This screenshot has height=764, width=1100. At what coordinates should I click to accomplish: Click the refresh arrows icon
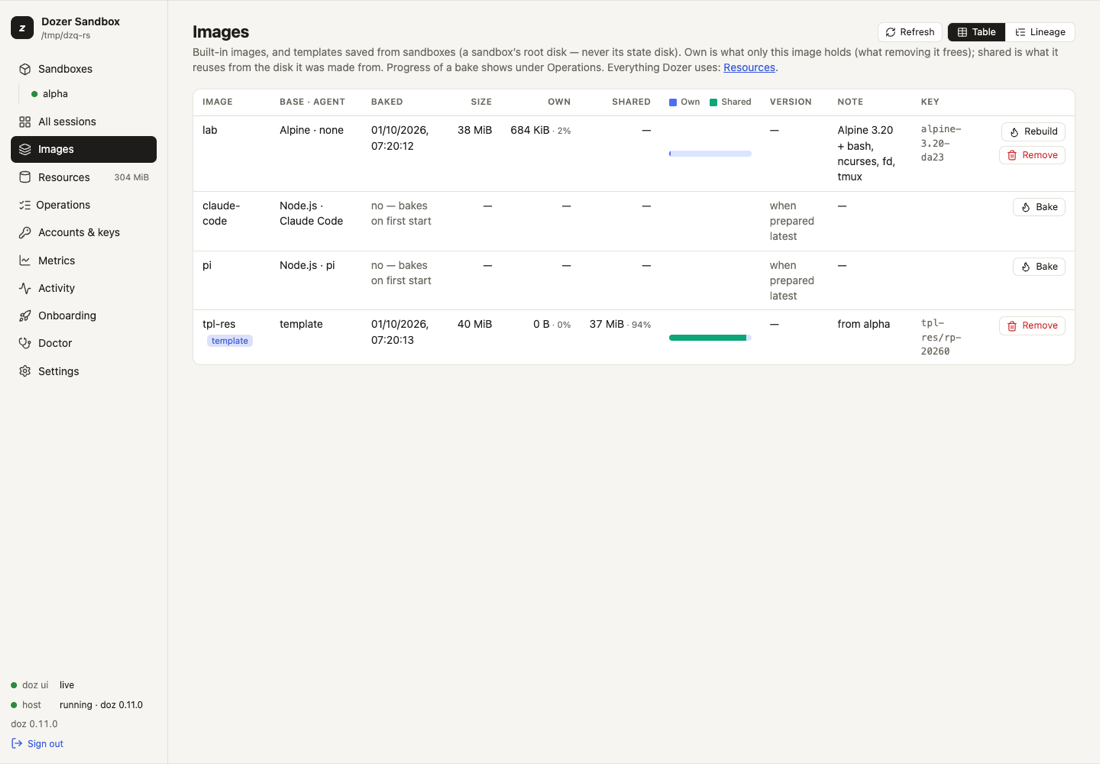click(x=890, y=32)
